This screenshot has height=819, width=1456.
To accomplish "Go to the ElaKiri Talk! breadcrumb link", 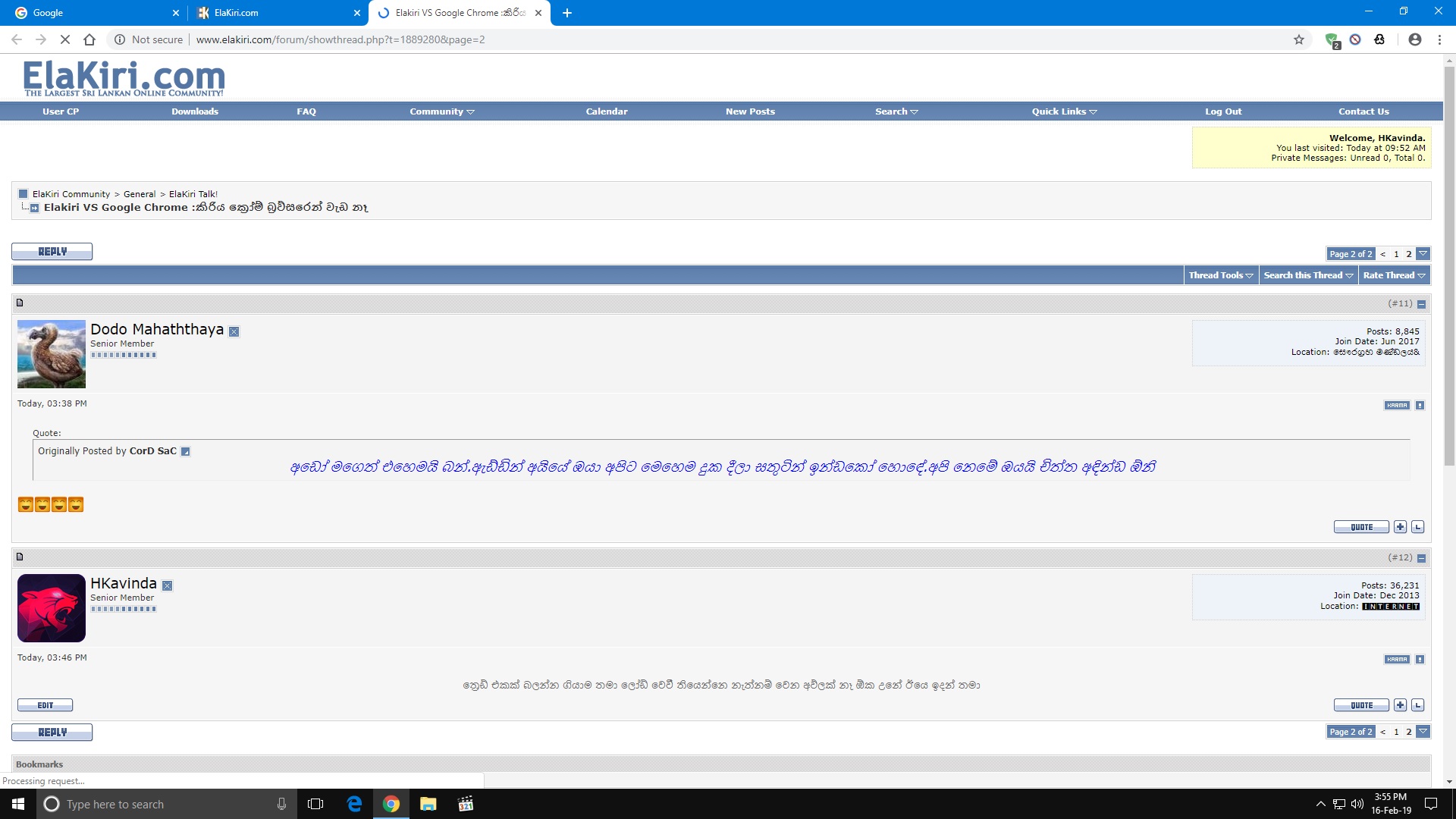I will [193, 194].
